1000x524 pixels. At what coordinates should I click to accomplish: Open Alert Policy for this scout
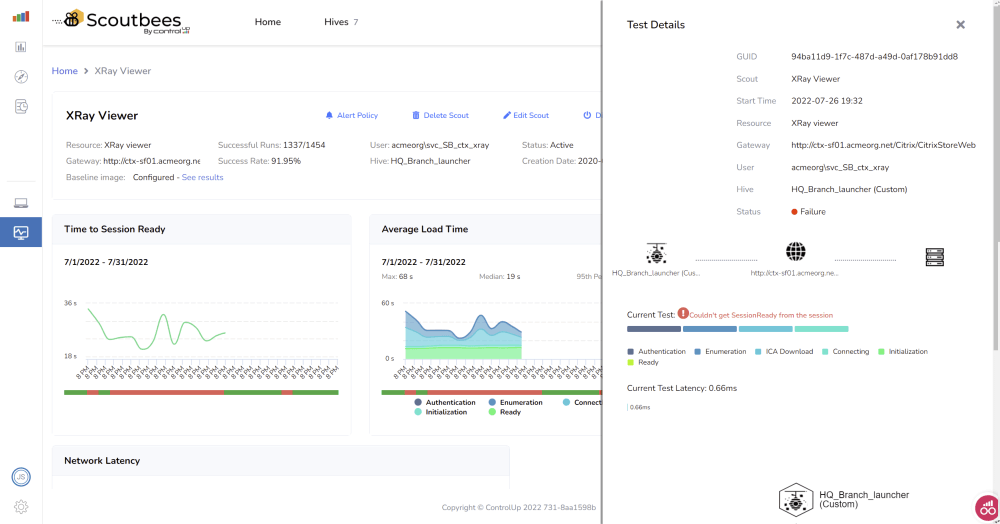pyautogui.click(x=351, y=115)
